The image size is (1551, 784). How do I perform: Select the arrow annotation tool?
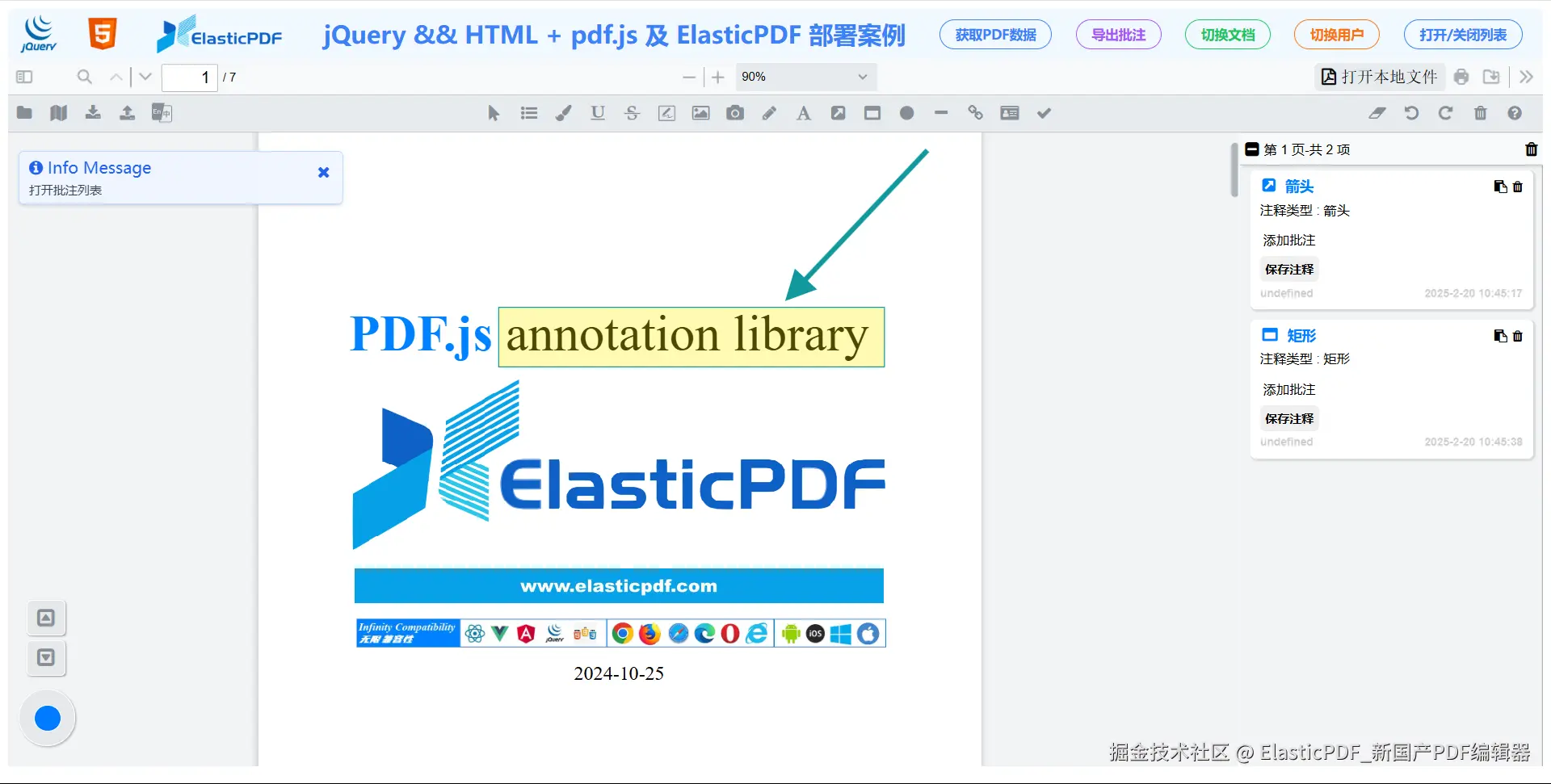click(x=839, y=113)
